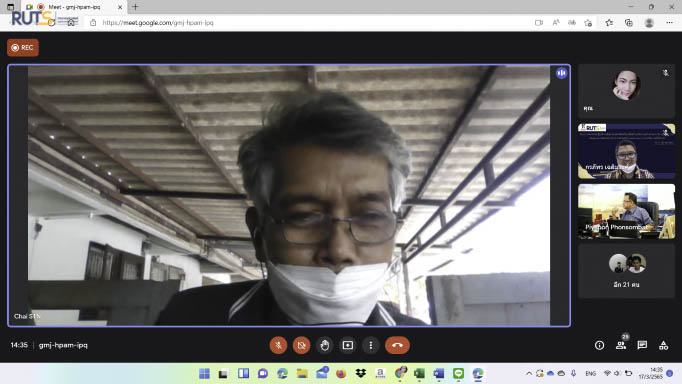Open the browser Favorites star icon
This screenshot has width=682, height=384.
point(609,23)
